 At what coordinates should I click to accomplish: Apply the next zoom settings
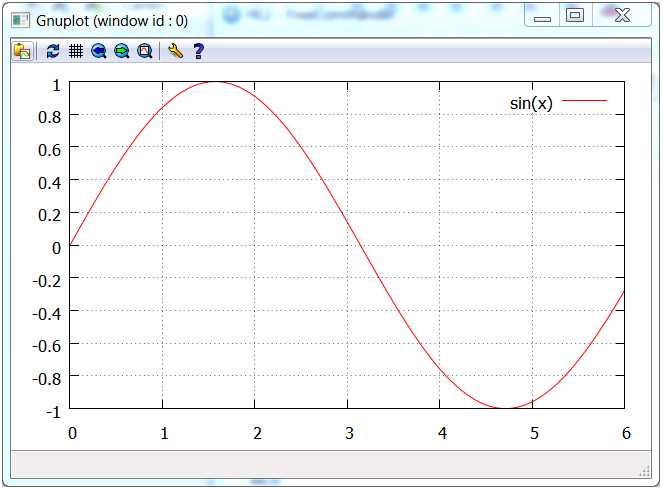click(122, 51)
